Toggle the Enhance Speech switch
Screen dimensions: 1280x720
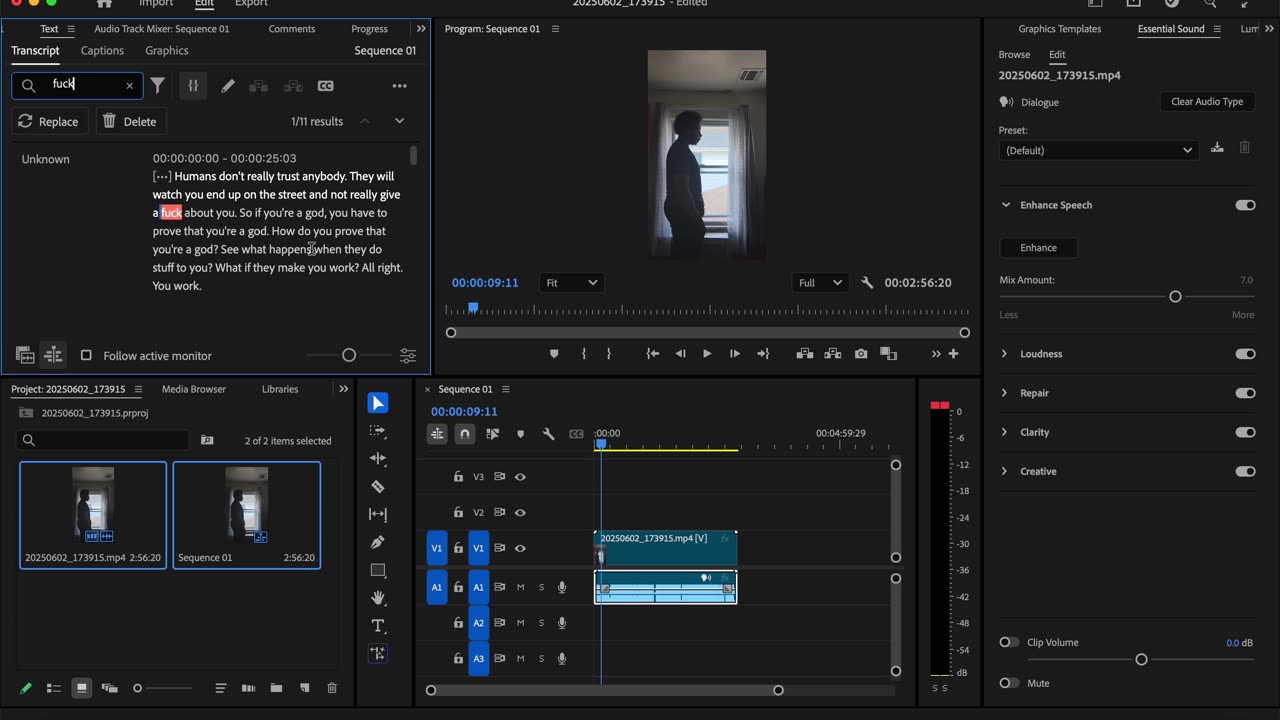tap(1245, 205)
